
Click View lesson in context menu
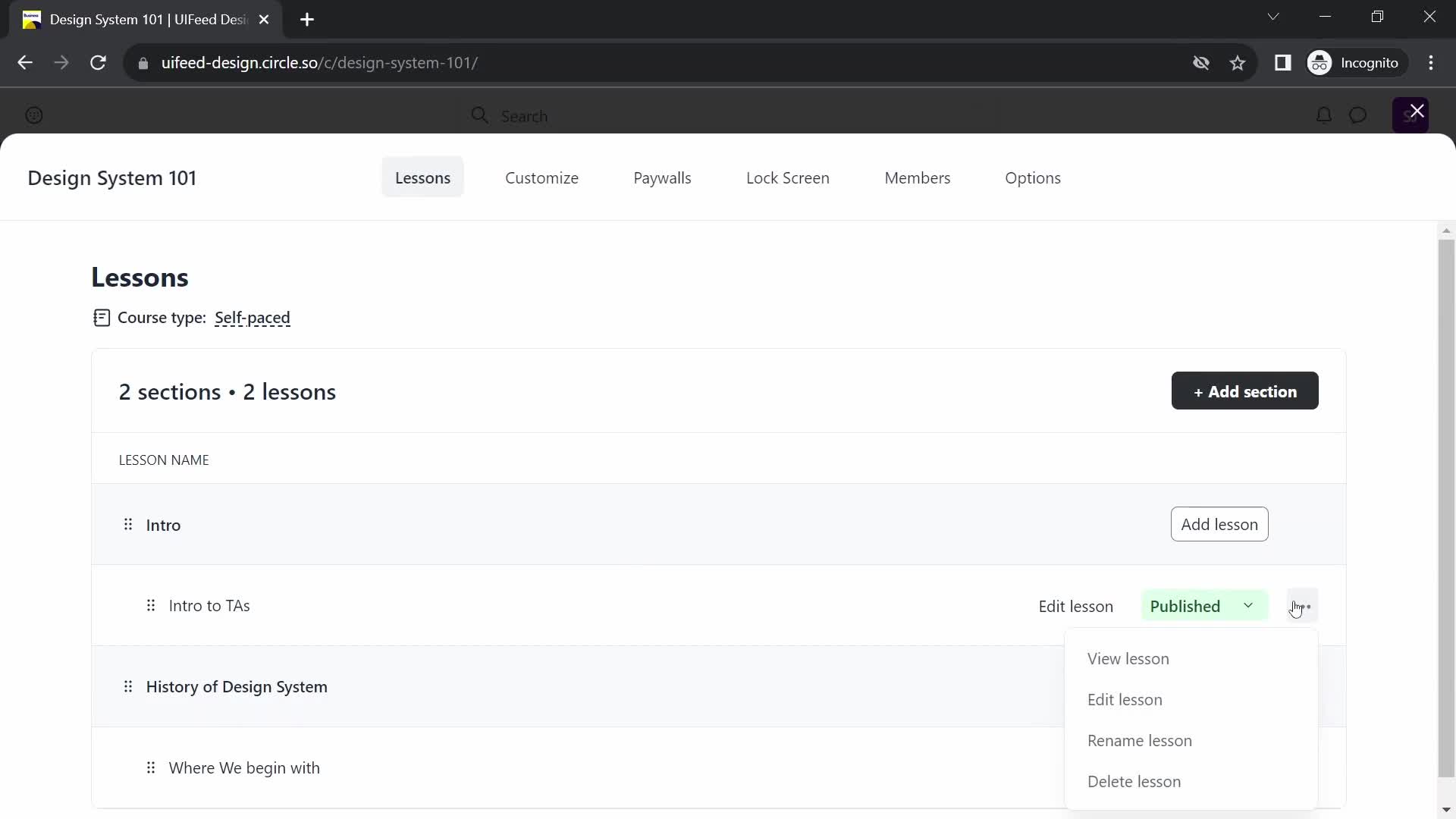1128,658
